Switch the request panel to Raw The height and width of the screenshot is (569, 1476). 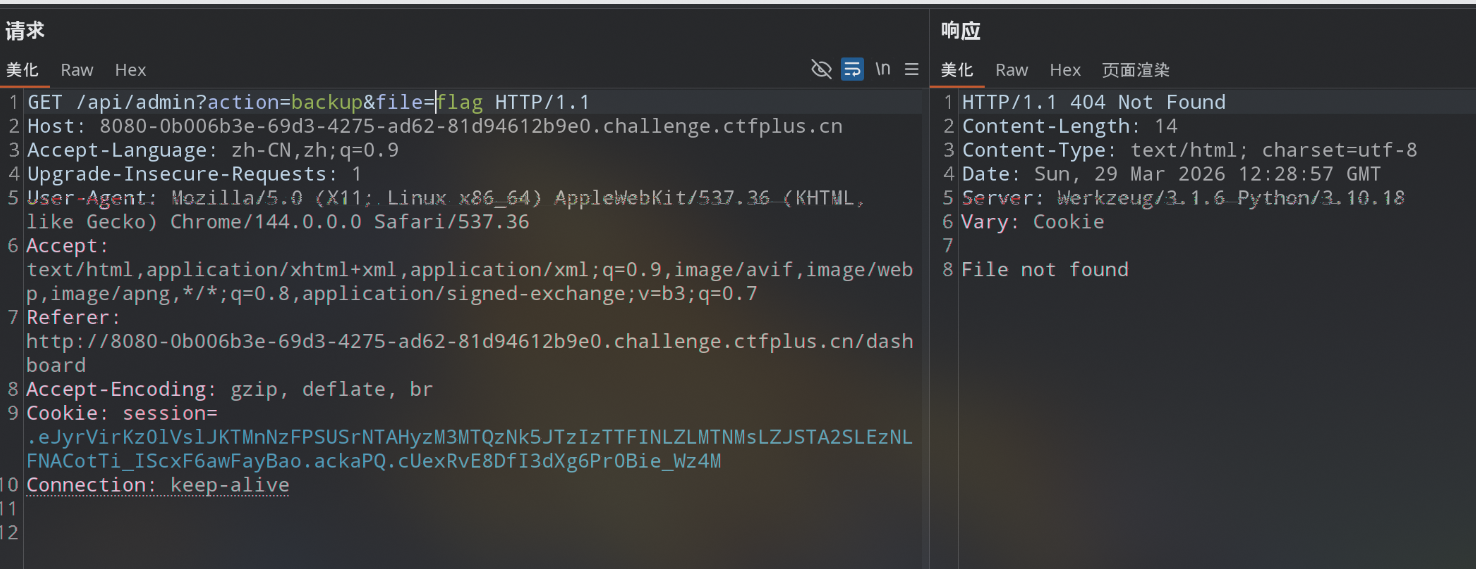tap(77, 70)
